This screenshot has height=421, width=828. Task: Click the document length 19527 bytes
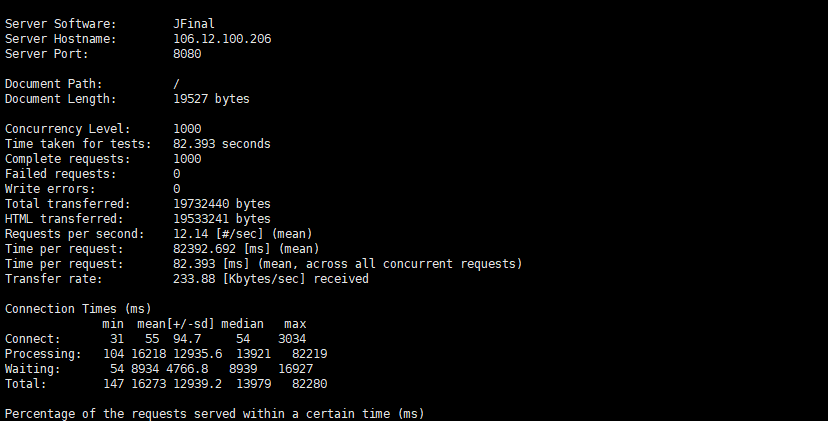tap(211, 99)
